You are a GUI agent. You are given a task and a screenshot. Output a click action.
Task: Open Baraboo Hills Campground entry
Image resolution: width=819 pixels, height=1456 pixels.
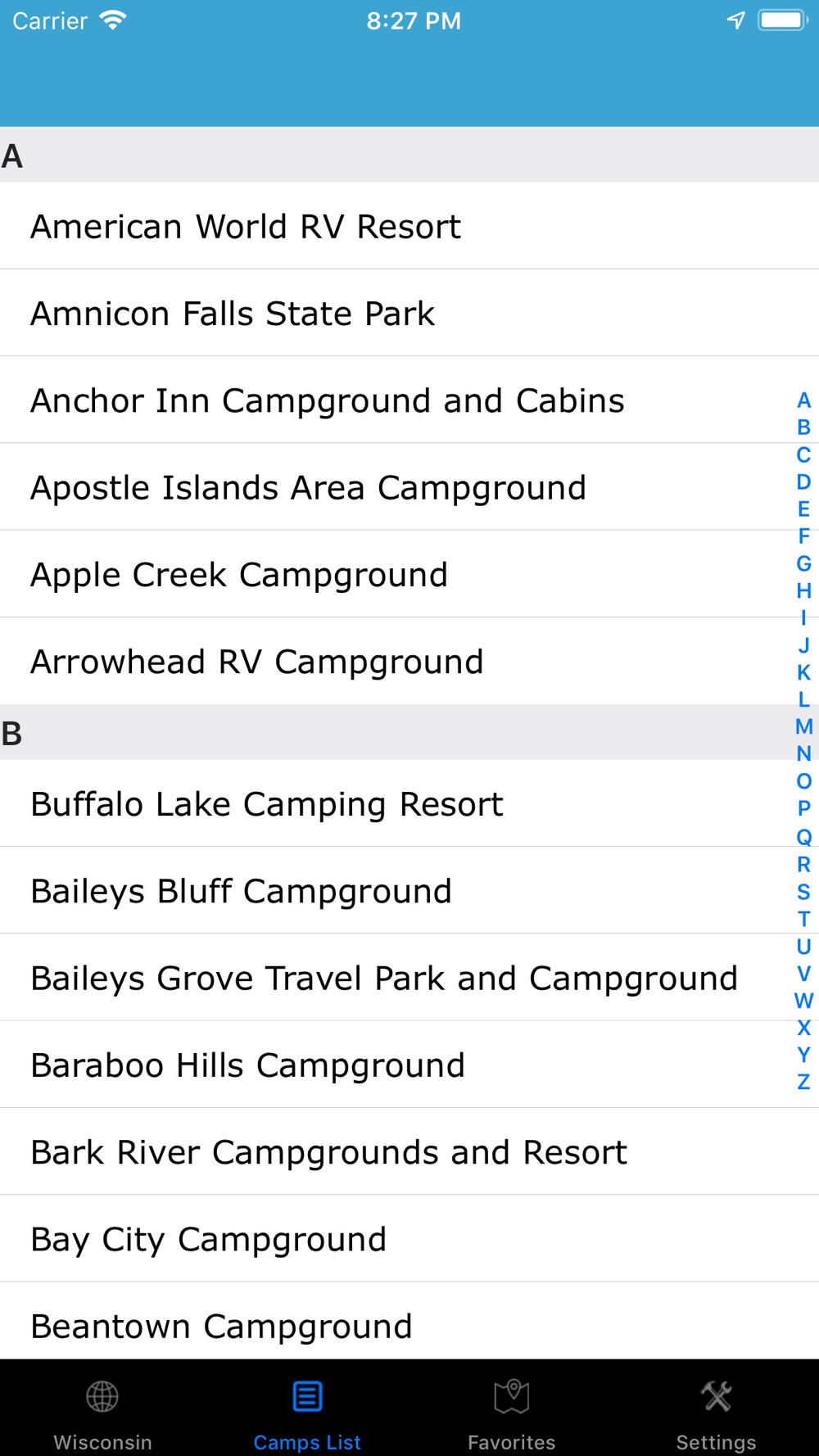[247, 1065]
